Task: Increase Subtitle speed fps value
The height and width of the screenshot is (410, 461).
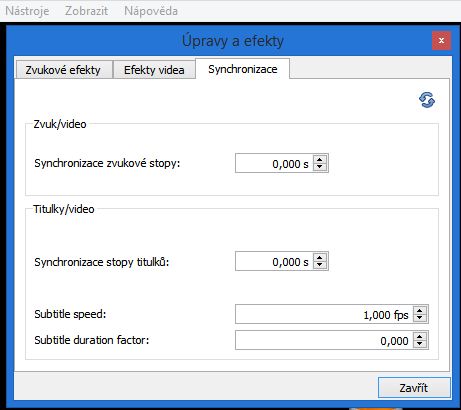Action: 420,310
